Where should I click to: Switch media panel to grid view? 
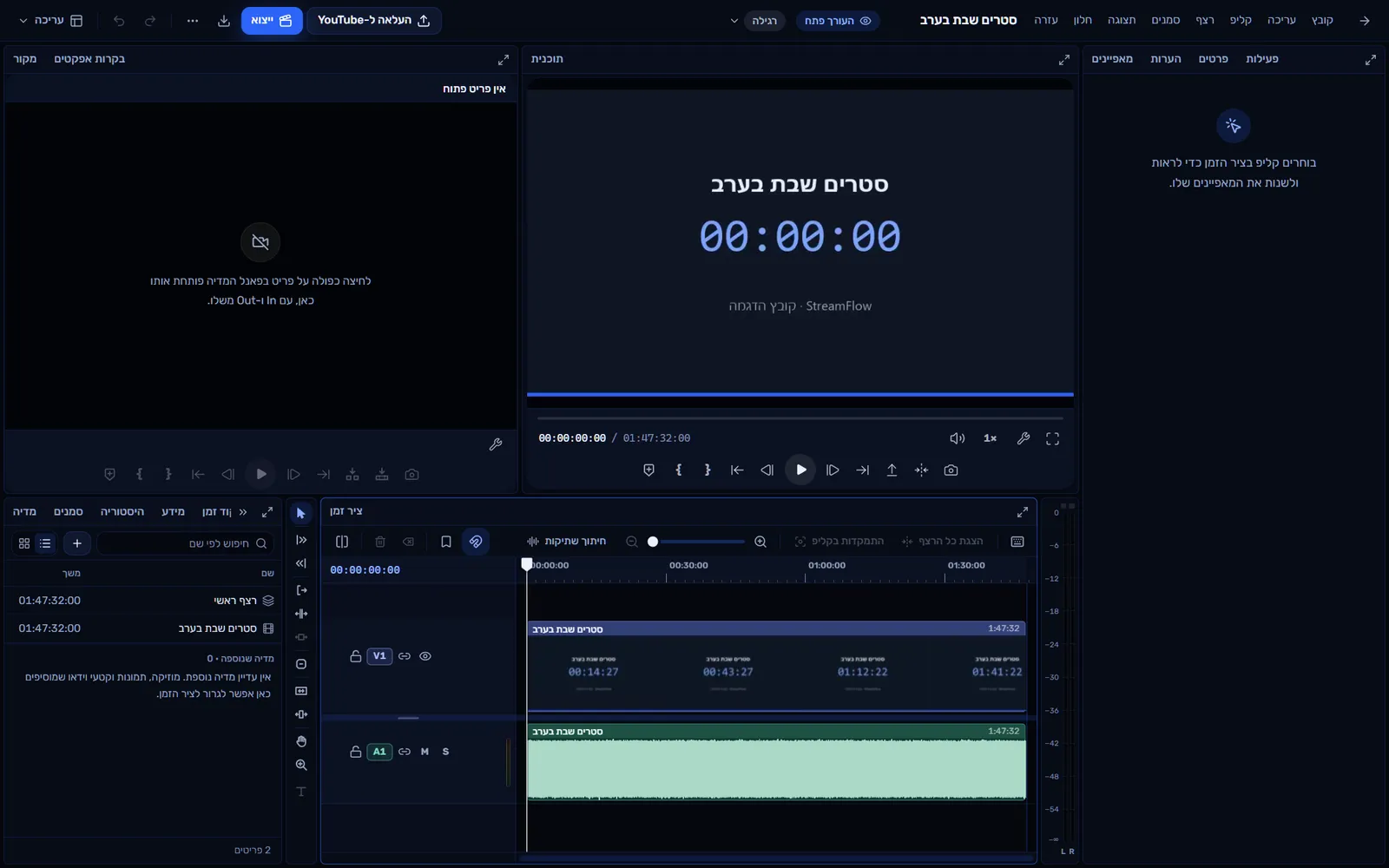tap(24, 543)
